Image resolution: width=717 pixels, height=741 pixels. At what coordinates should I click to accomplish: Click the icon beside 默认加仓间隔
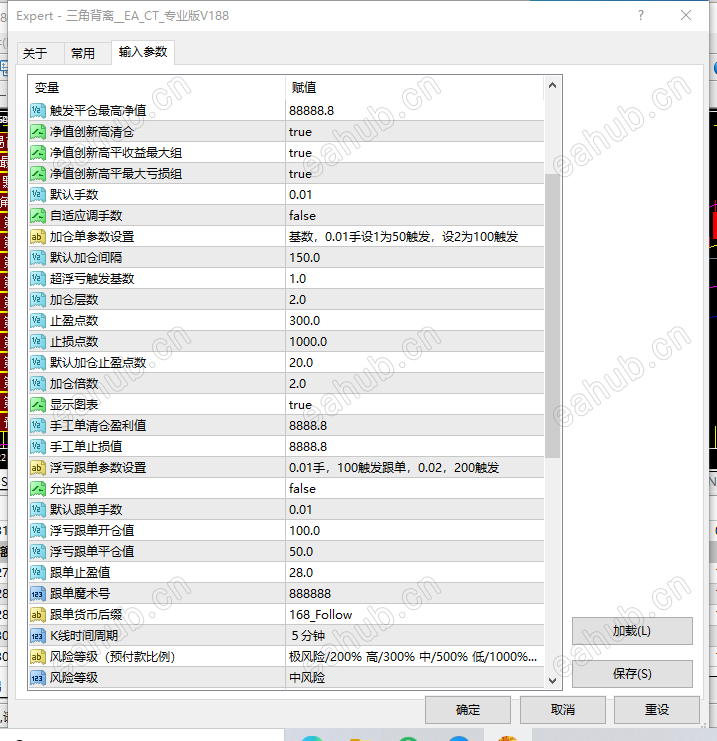(x=38, y=258)
